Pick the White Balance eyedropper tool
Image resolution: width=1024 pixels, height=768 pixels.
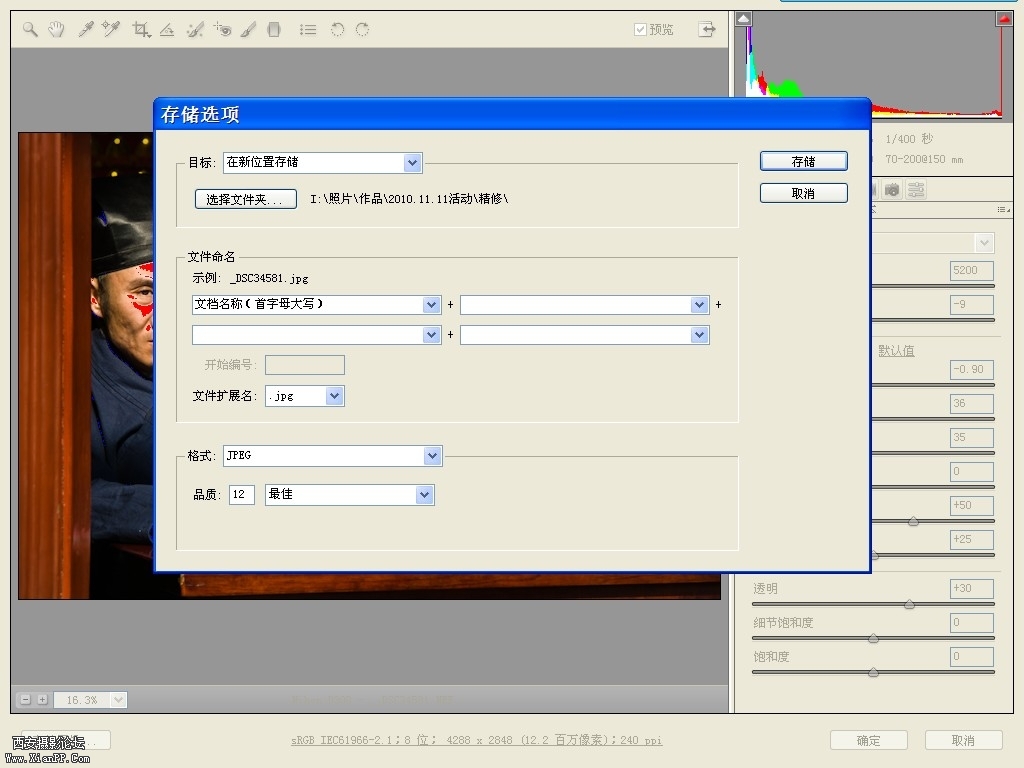point(86,30)
